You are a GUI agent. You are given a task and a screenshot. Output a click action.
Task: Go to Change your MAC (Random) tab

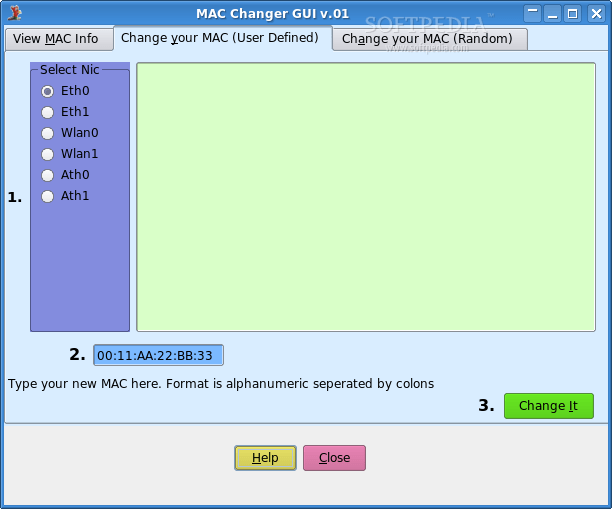tap(430, 39)
